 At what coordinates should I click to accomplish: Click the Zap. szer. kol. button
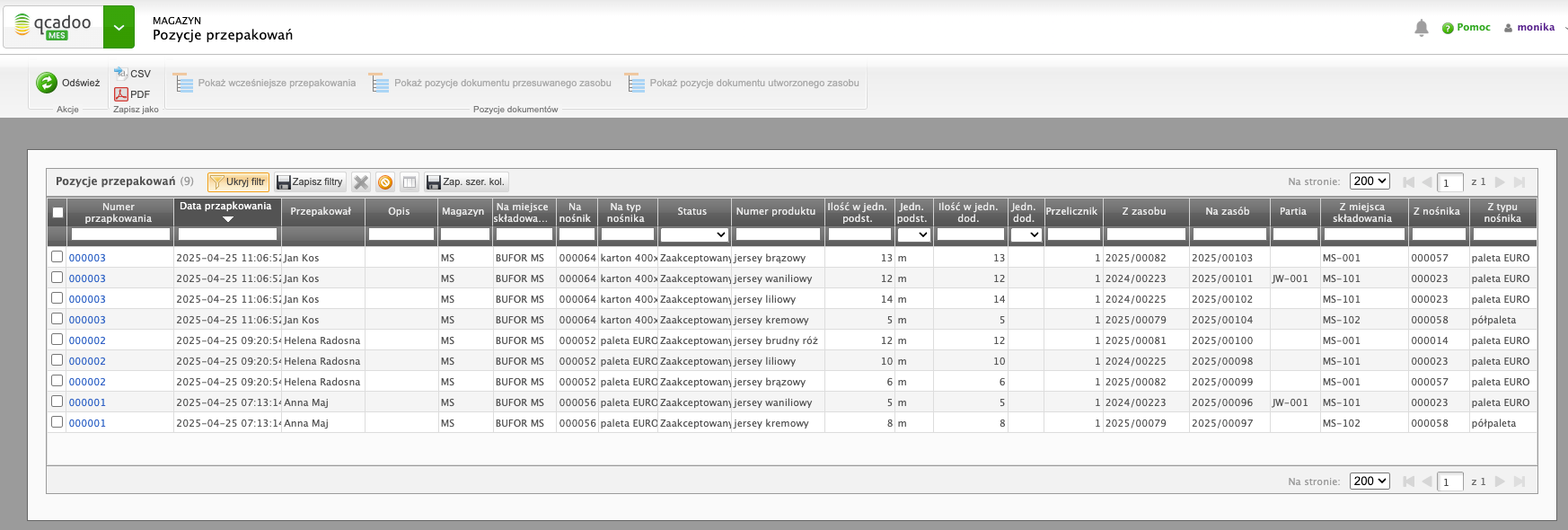(x=466, y=181)
